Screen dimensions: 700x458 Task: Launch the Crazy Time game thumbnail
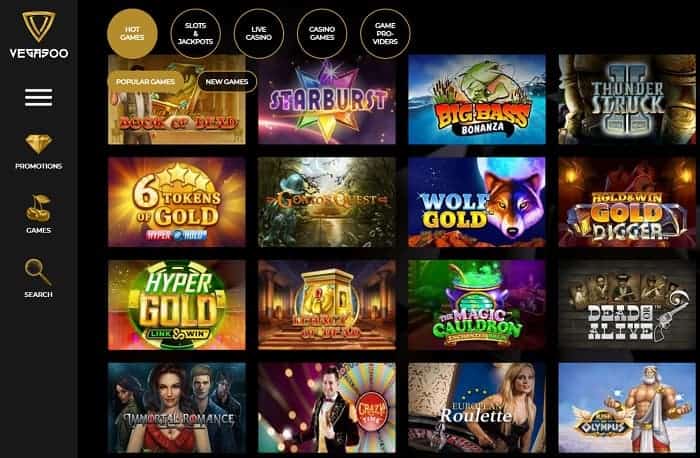[327, 408]
